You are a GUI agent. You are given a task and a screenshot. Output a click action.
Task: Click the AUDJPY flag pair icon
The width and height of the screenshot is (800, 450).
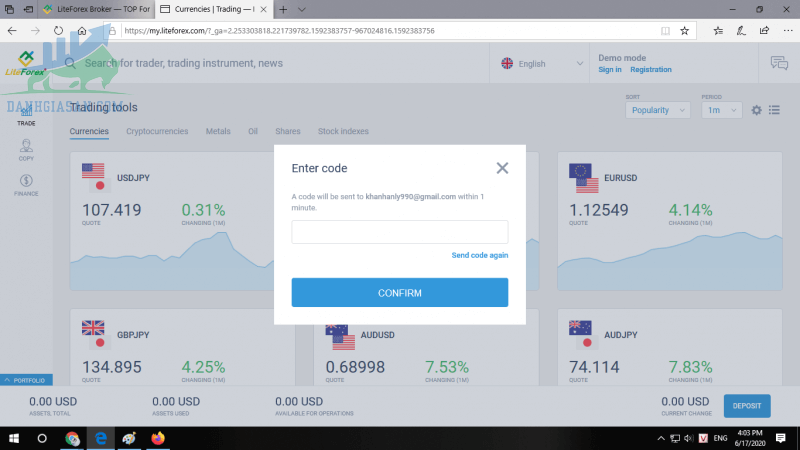click(x=582, y=335)
